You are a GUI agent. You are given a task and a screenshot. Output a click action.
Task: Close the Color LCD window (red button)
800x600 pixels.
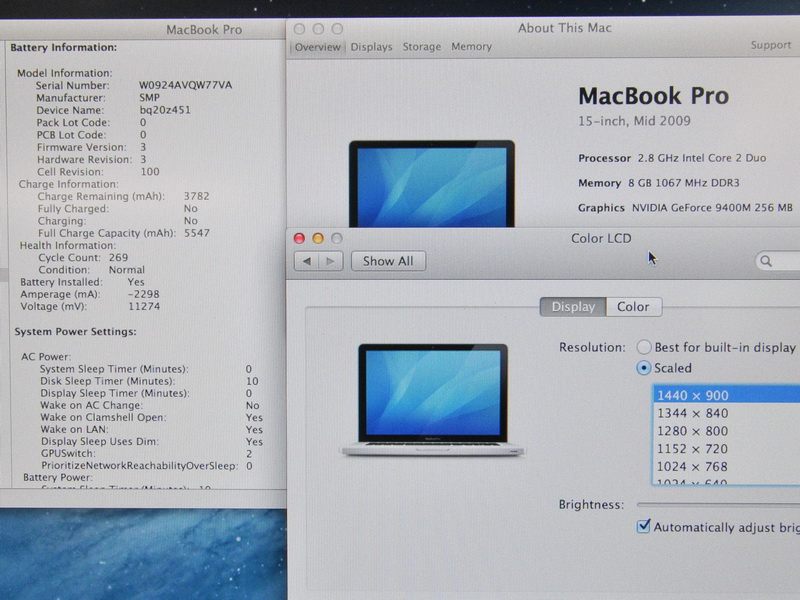(x=299, y=238)
